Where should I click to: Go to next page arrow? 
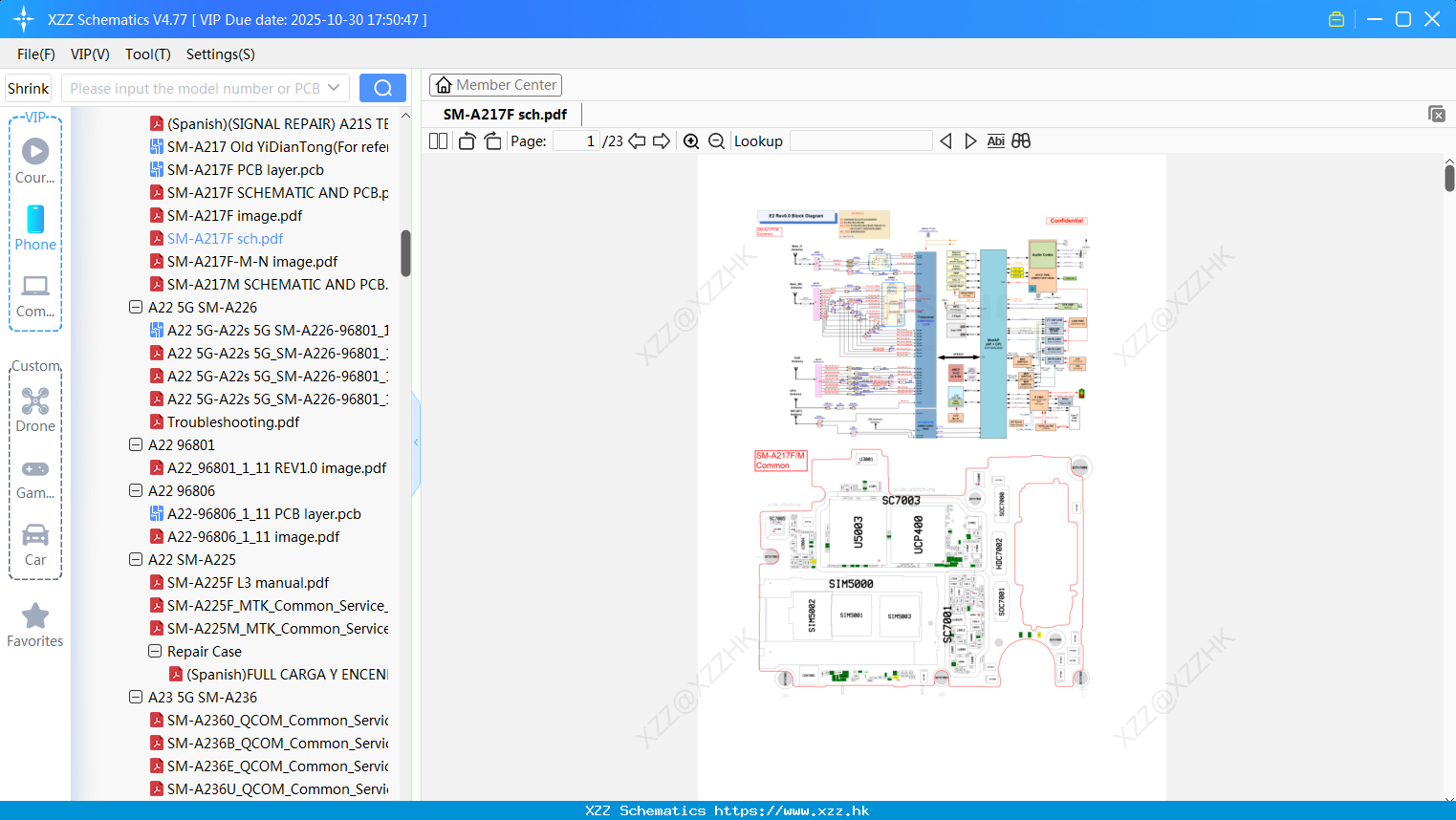[662, 140]
